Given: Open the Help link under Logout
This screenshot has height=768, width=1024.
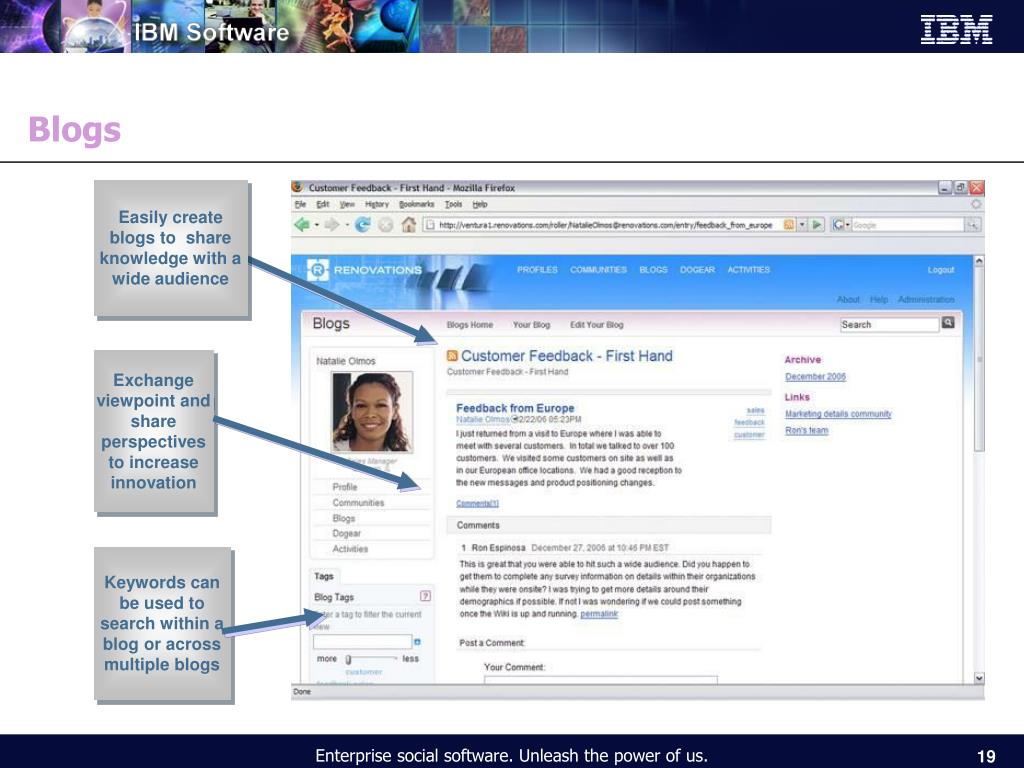Looking at the screenshot, I should 879,300.
